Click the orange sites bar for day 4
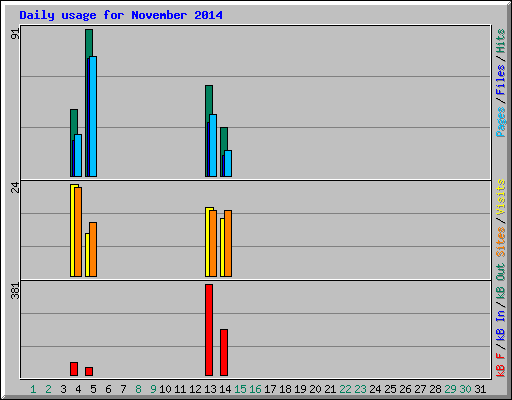Viewport: 512px width, 400px height. coord(78,232)
